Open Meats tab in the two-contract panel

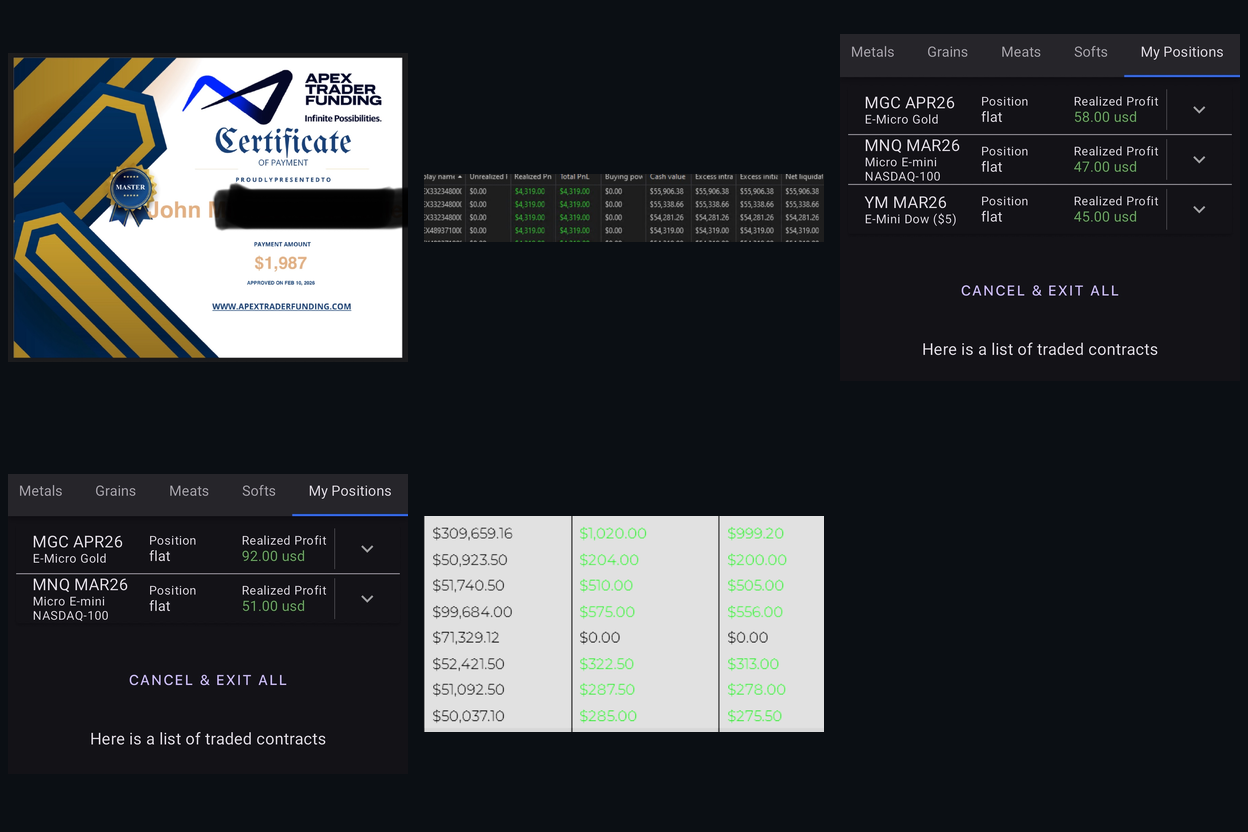[189, 491]
